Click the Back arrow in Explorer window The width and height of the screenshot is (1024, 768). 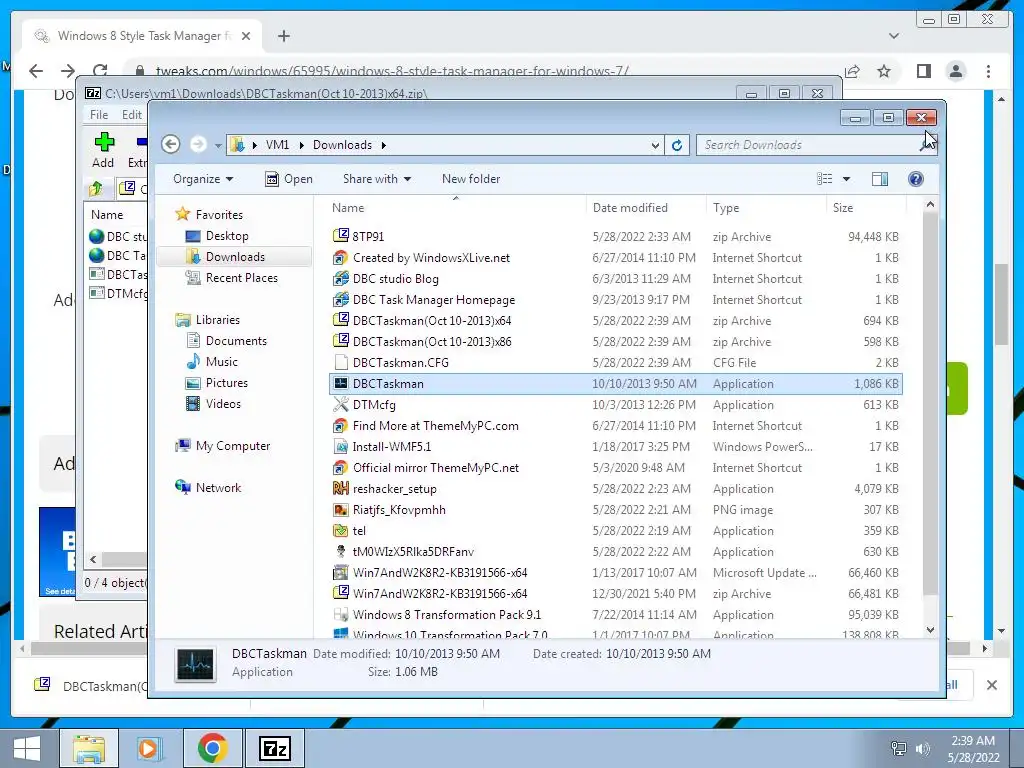click(171, 144)
